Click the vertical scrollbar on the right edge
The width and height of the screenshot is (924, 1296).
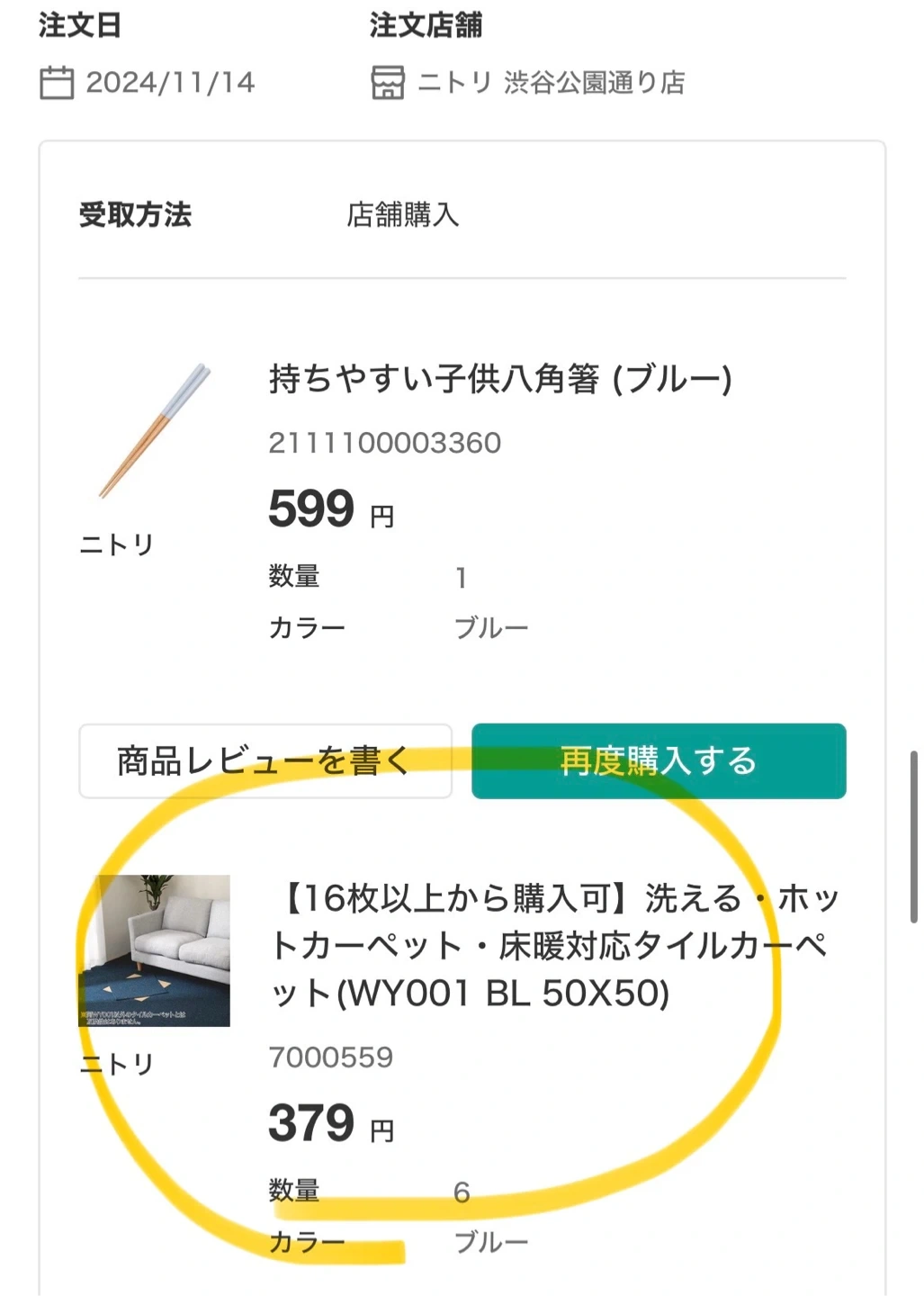[x=914, y=837]
